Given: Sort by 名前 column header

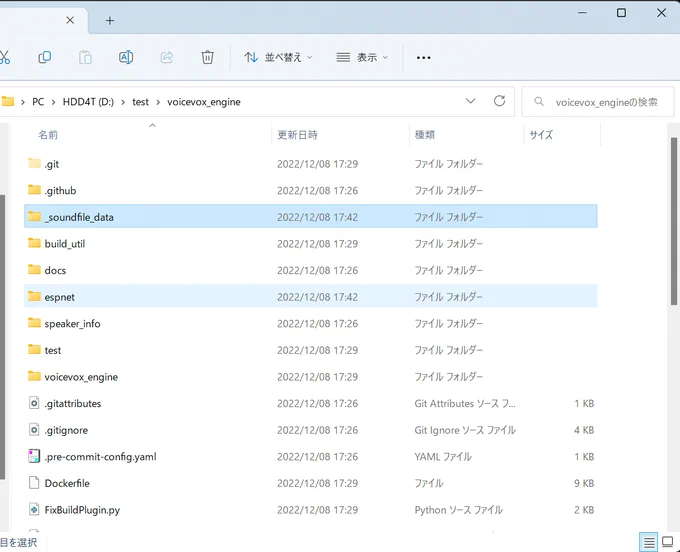Looking at the screenshot, I should (x=48, y=135).
